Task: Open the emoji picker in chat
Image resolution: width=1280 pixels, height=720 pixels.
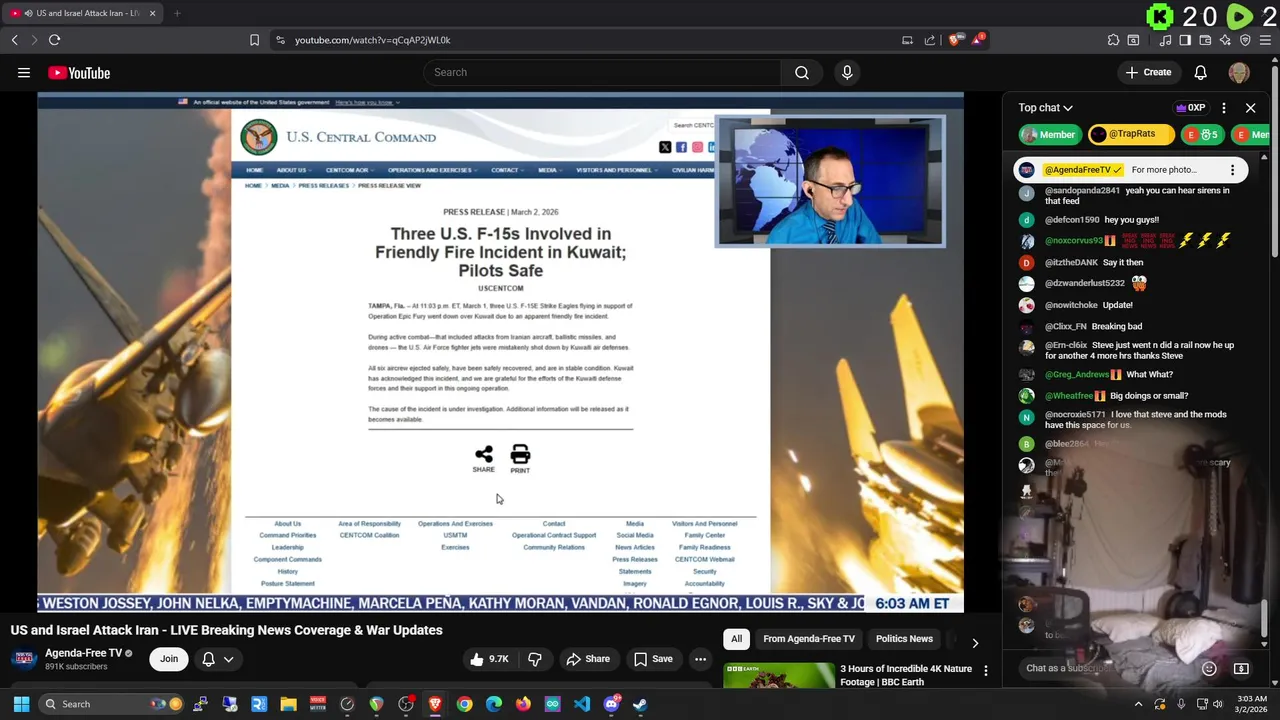Action: pyautogui.click(x=1209, y=668)
